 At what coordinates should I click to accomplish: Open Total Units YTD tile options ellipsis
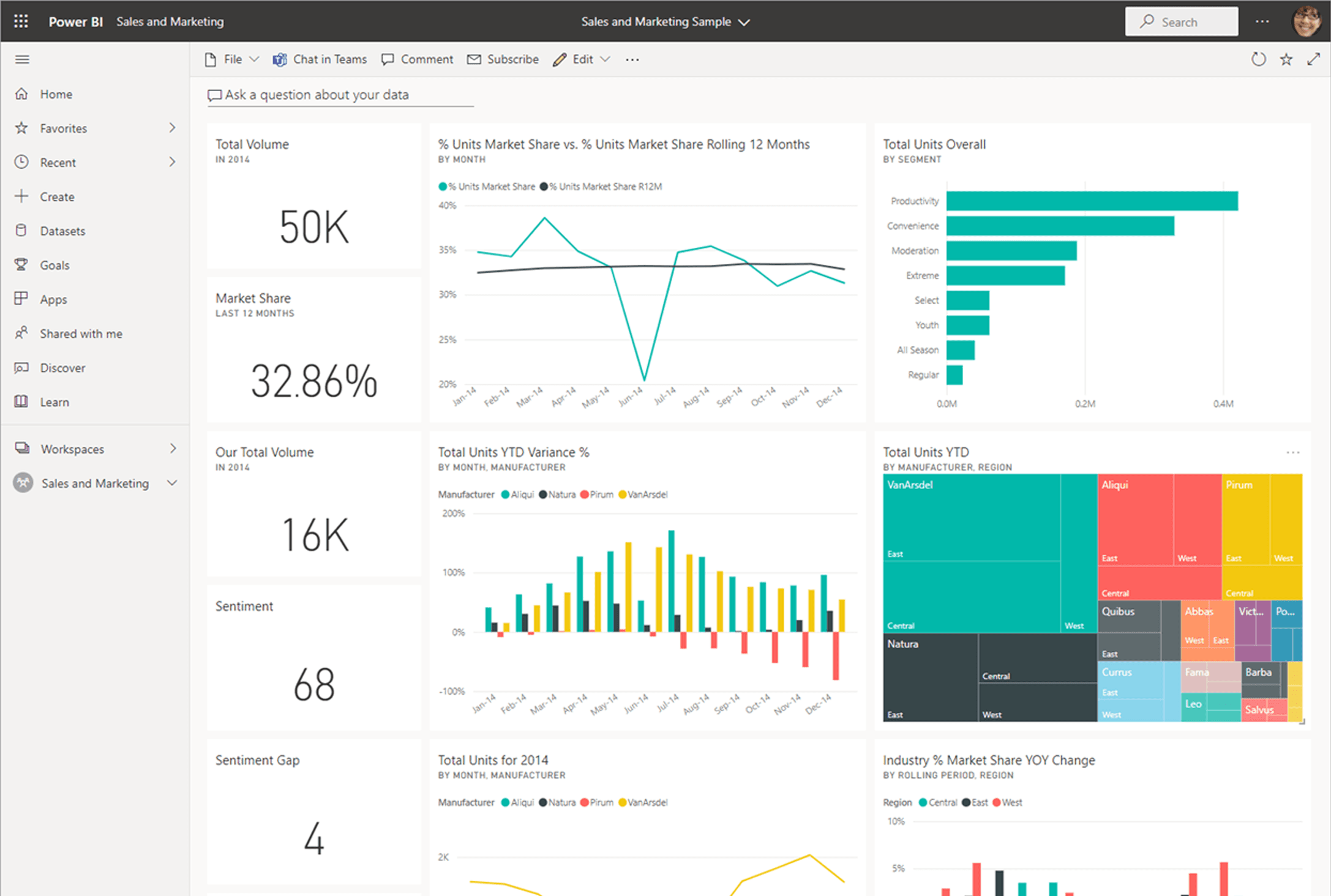coord(1292,452)
